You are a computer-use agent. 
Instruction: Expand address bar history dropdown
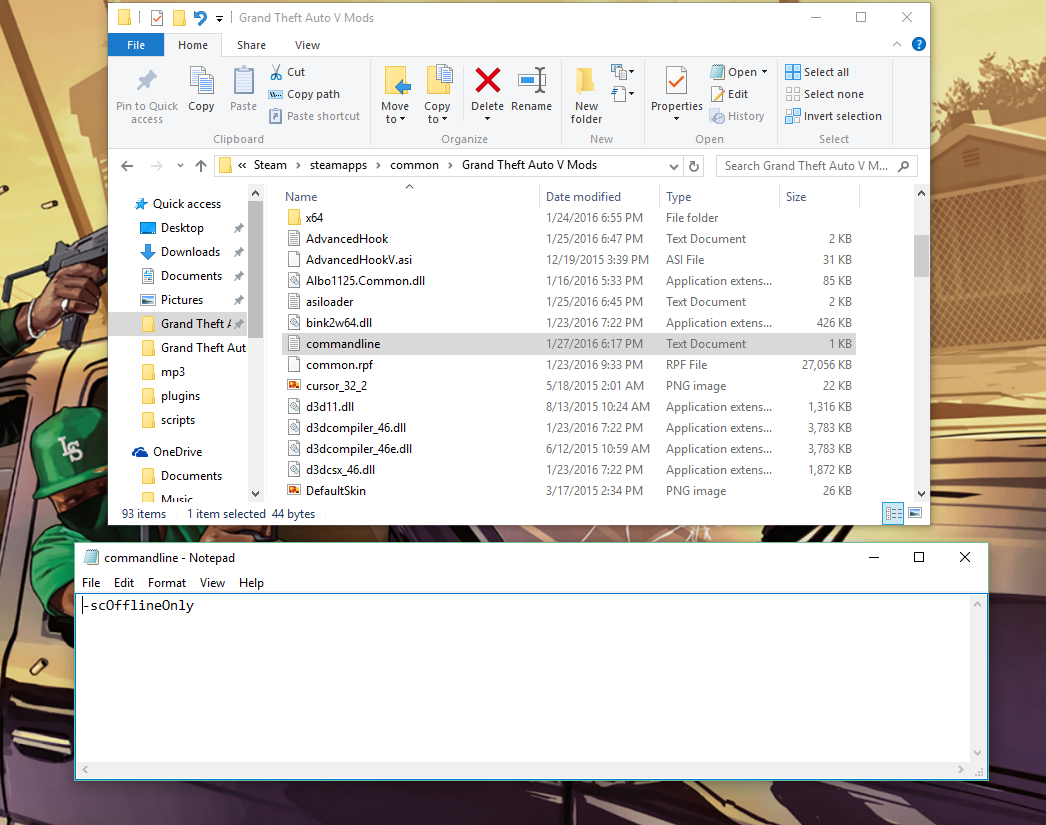click(674, 166)
